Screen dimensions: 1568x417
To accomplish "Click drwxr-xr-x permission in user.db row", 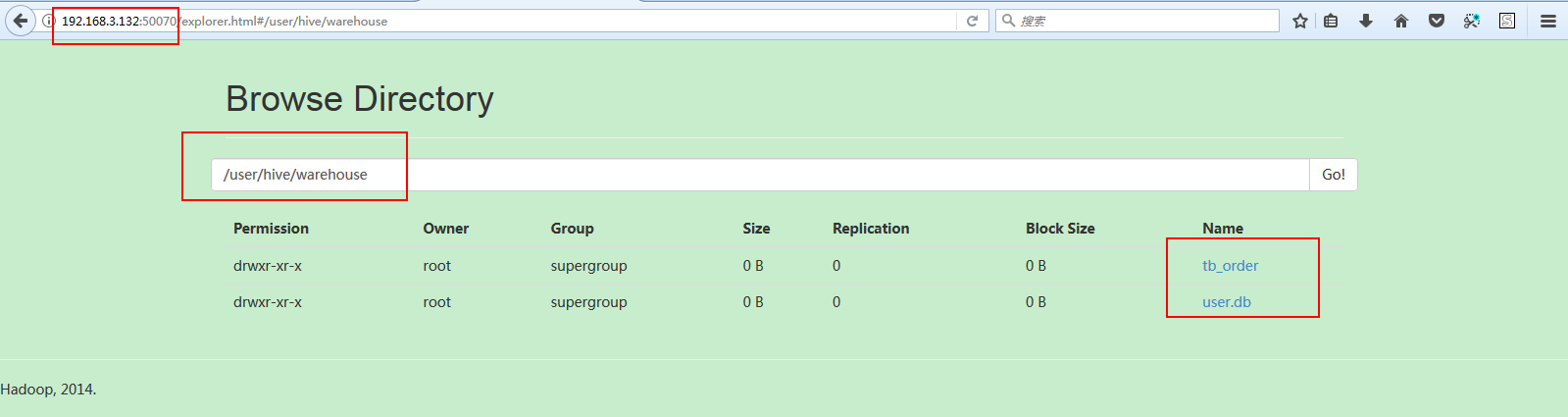I will coord(268,302).
